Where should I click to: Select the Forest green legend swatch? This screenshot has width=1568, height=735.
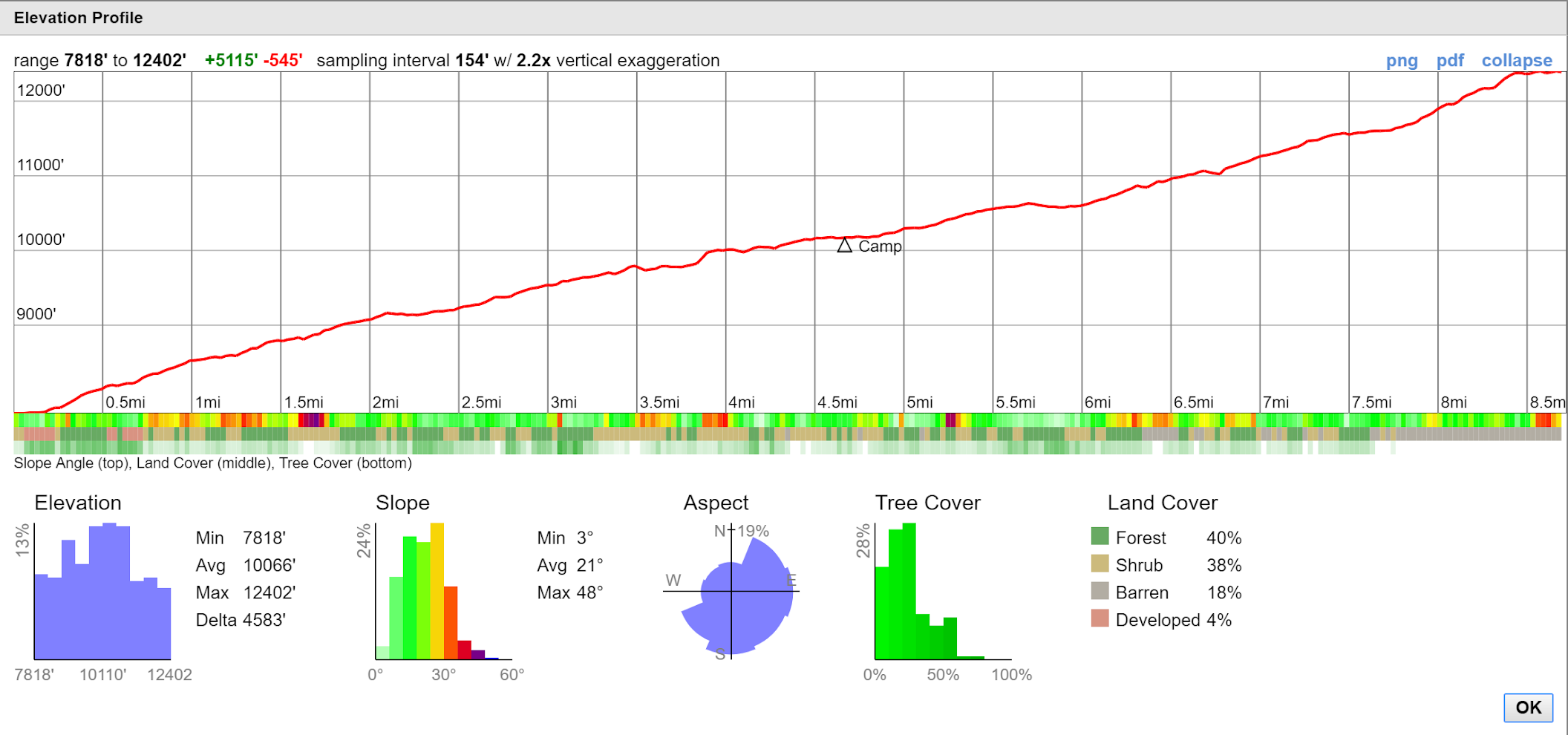point(1100,536)
